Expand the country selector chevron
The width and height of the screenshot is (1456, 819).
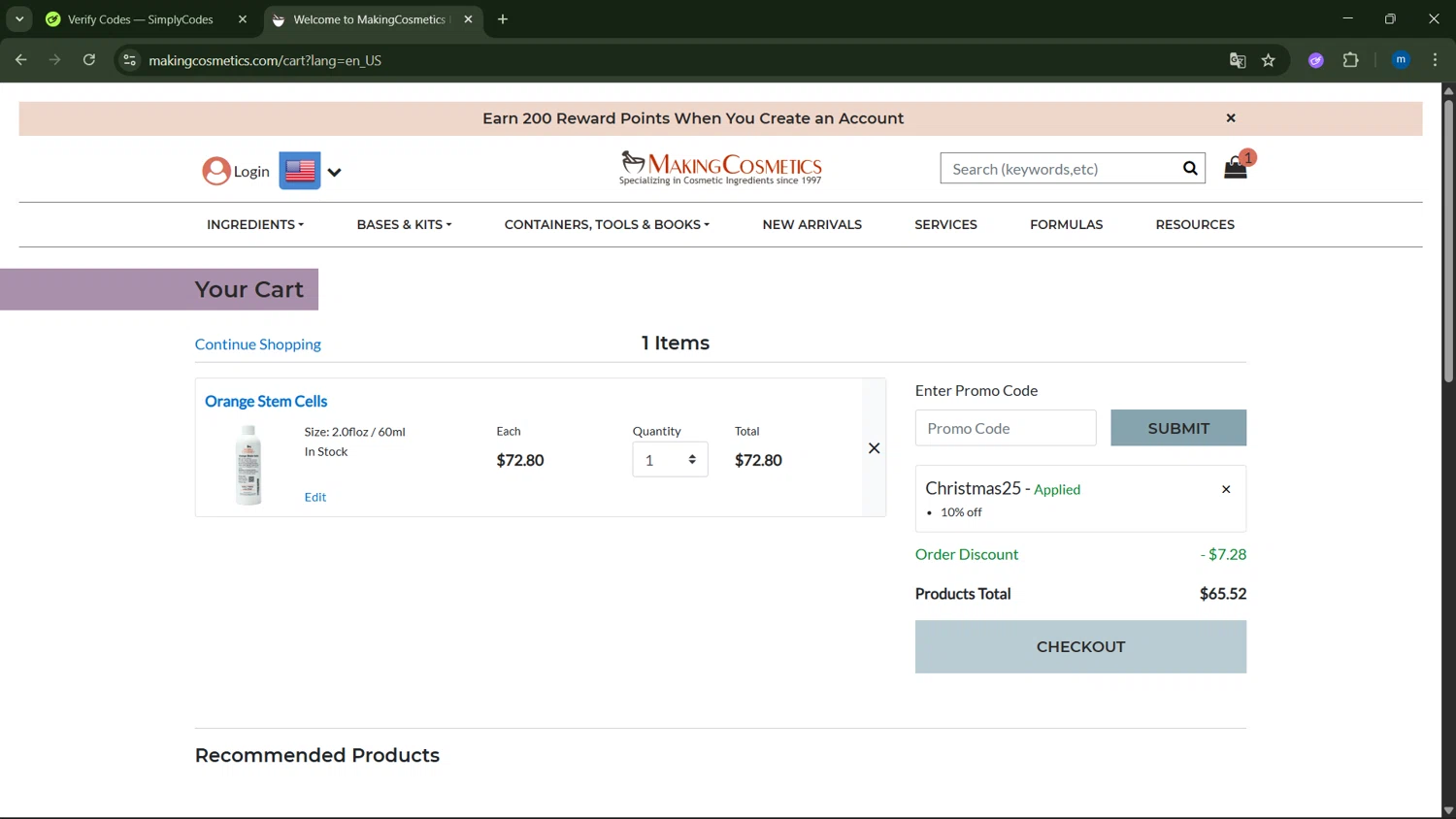(334, 172)
